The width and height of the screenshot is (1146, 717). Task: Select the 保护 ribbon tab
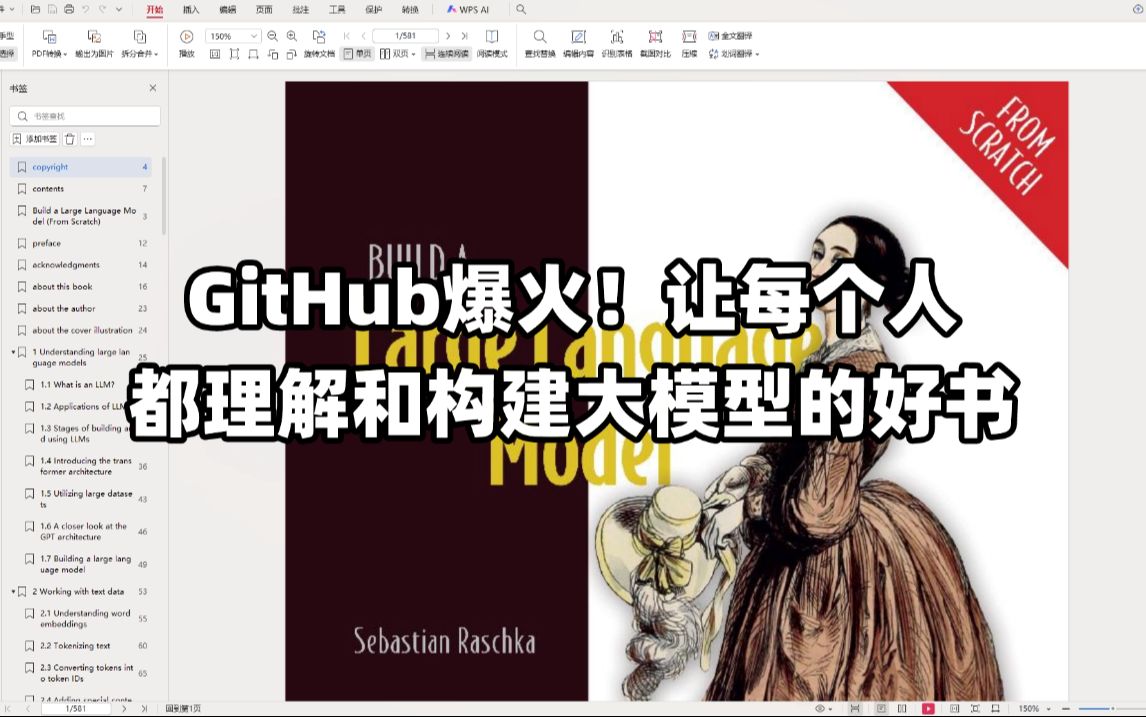(x=373, y=10)
